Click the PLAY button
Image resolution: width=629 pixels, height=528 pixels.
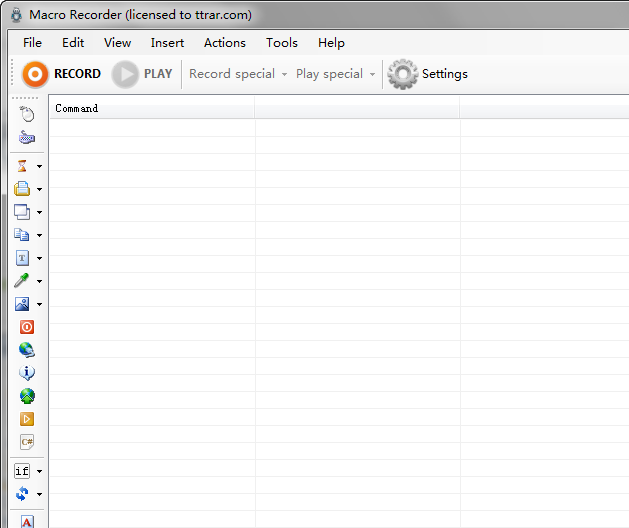pyautogui.click(x=142, y=74)
